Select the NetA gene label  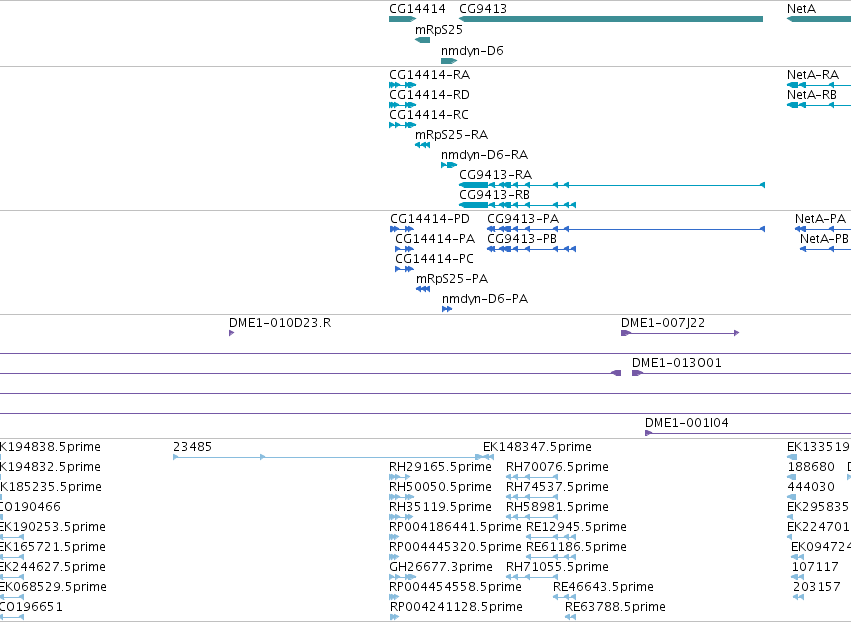click(x=801, y=9)
